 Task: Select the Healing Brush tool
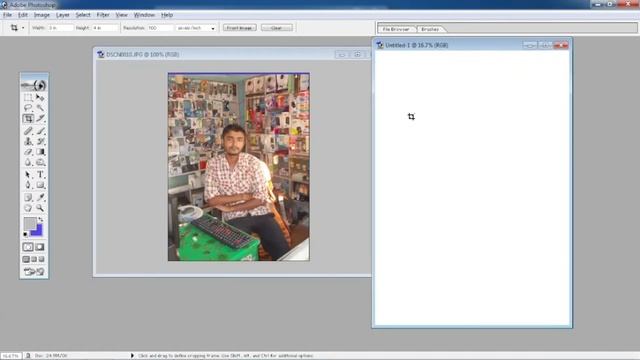[28, 131]
